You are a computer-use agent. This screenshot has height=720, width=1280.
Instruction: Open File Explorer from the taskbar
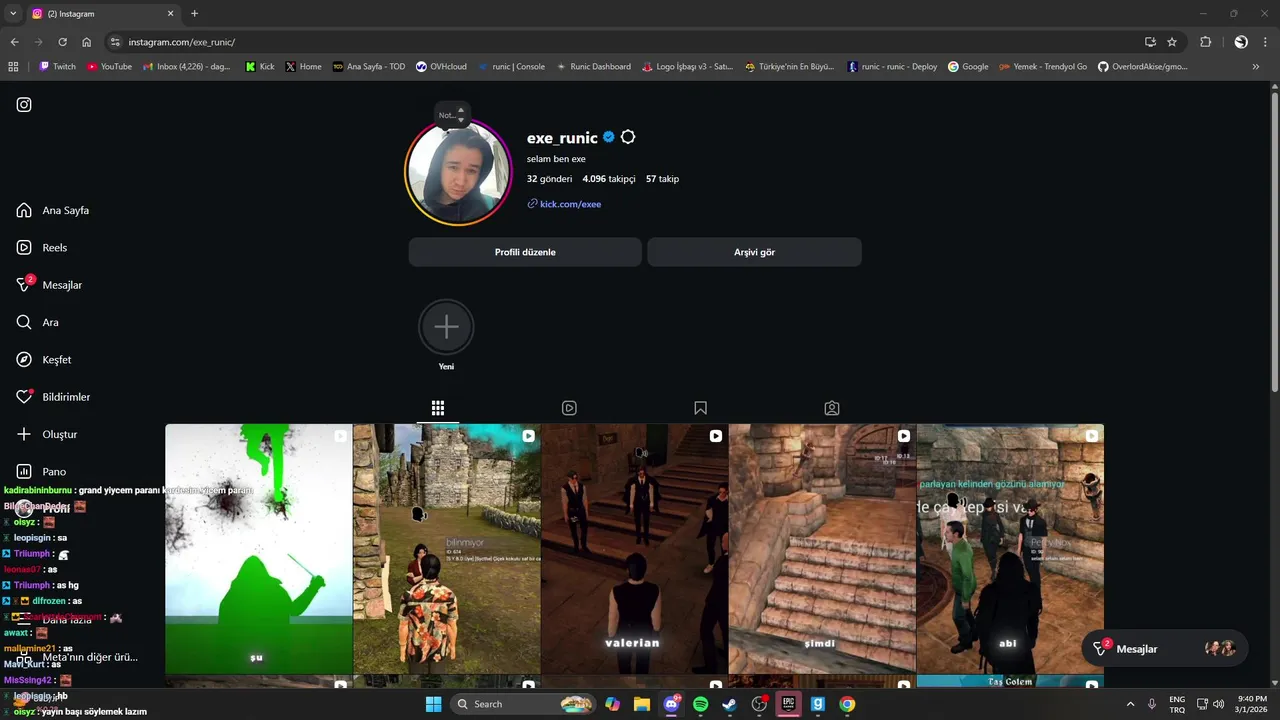pos(642,704)
